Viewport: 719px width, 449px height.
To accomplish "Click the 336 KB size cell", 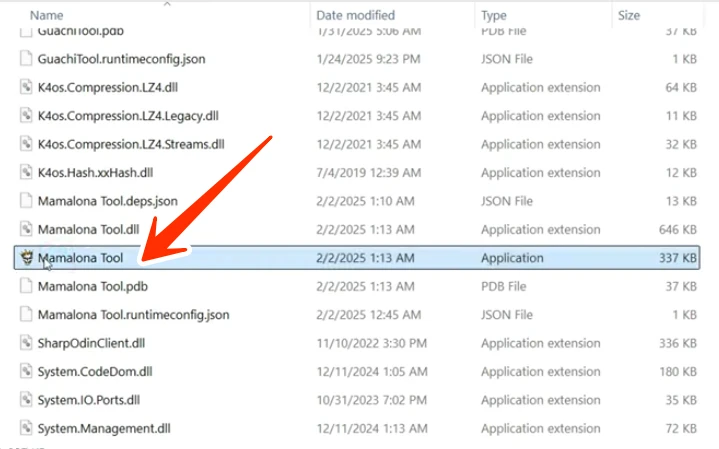I will 678,344.
